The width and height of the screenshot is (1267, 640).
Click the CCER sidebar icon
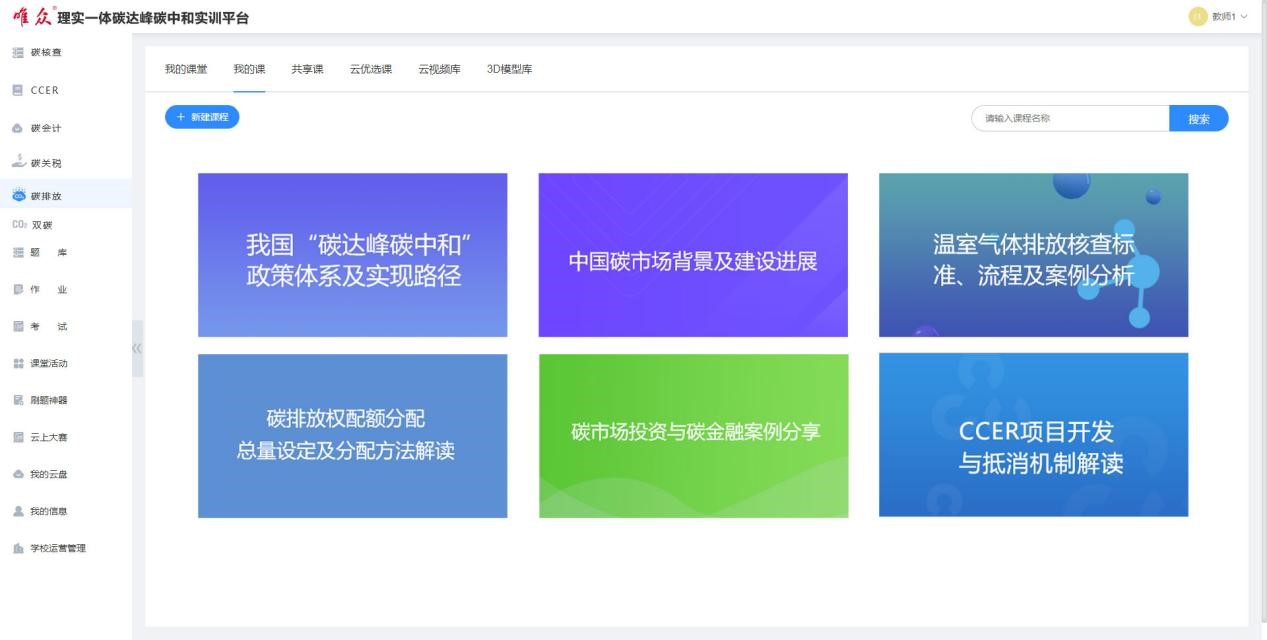coord(18,90)
